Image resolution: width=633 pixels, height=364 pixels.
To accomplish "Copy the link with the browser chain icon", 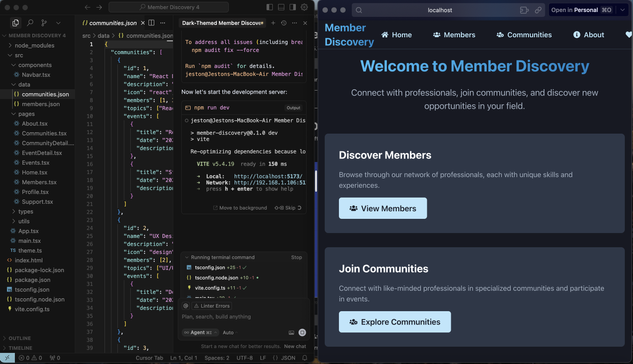I will coord(538,10).
